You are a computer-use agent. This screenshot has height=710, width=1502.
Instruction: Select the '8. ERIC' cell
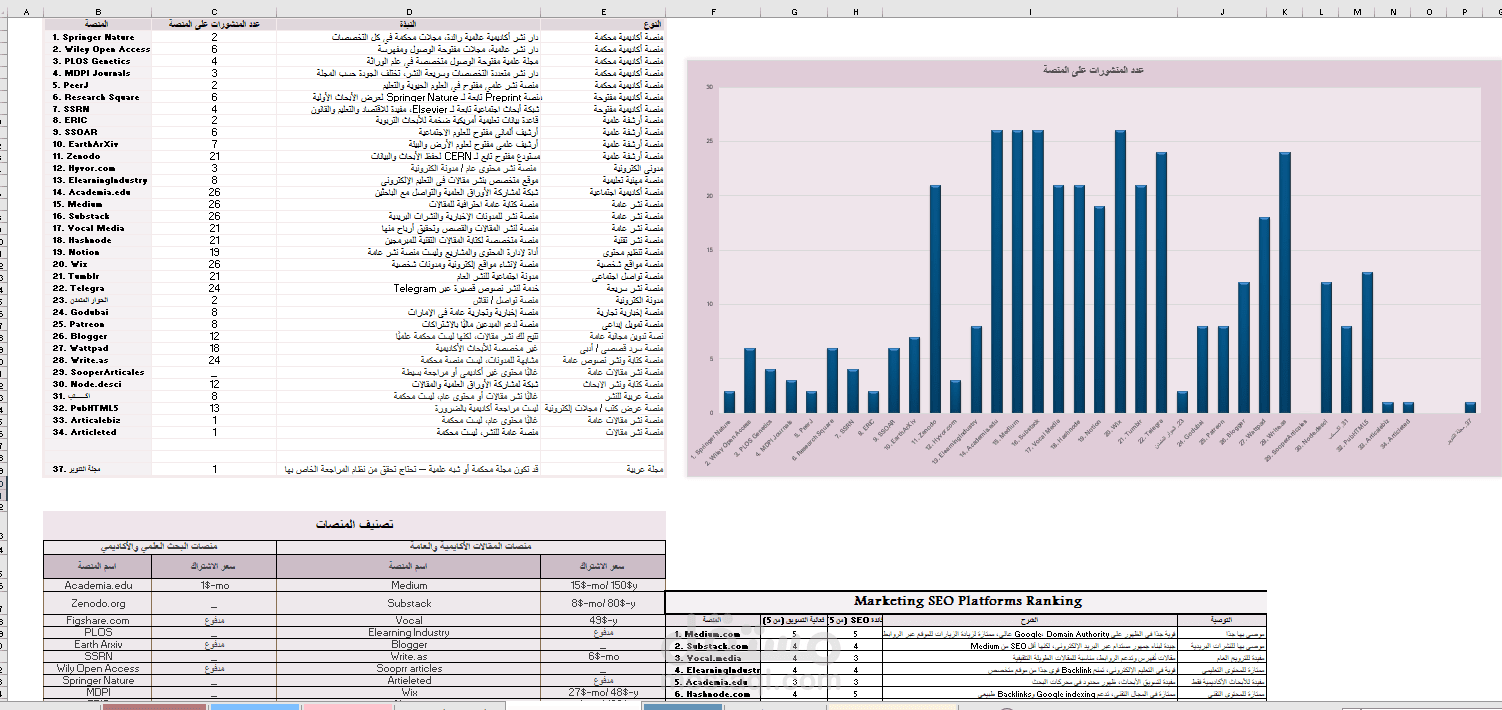97,120
